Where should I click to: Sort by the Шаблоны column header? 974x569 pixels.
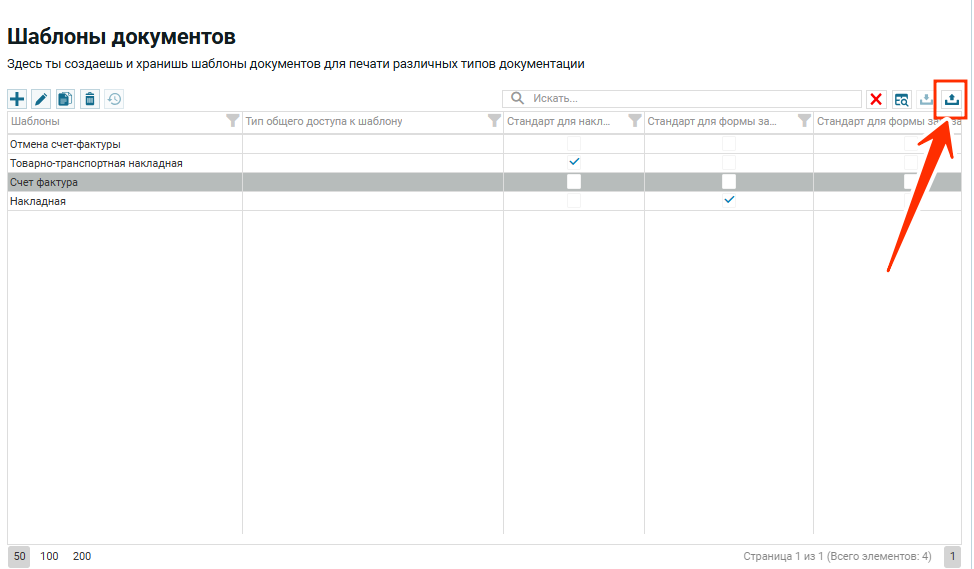(x=100, y=122)
